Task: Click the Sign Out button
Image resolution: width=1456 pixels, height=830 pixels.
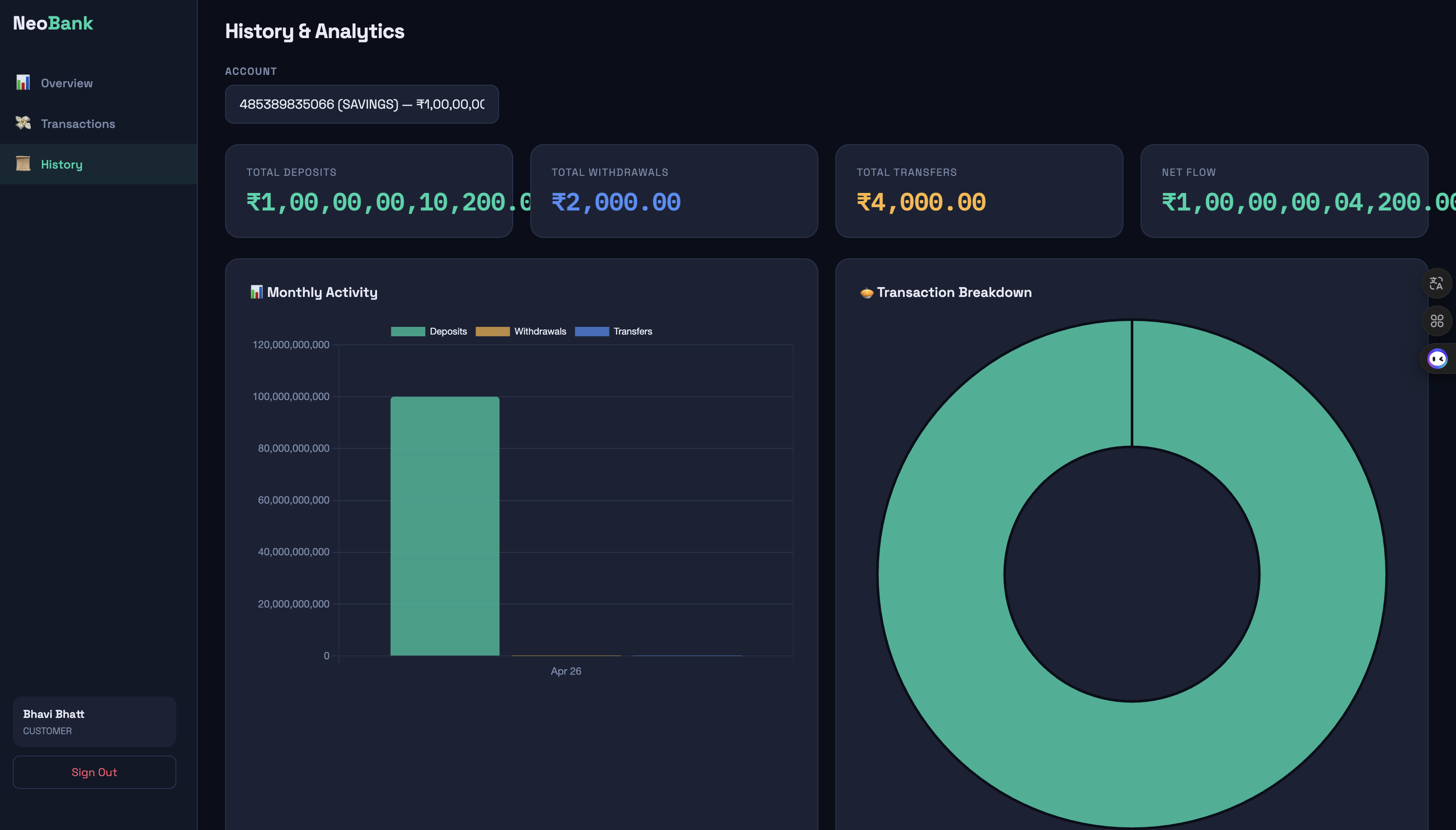Action: click(x=94, y=772)
